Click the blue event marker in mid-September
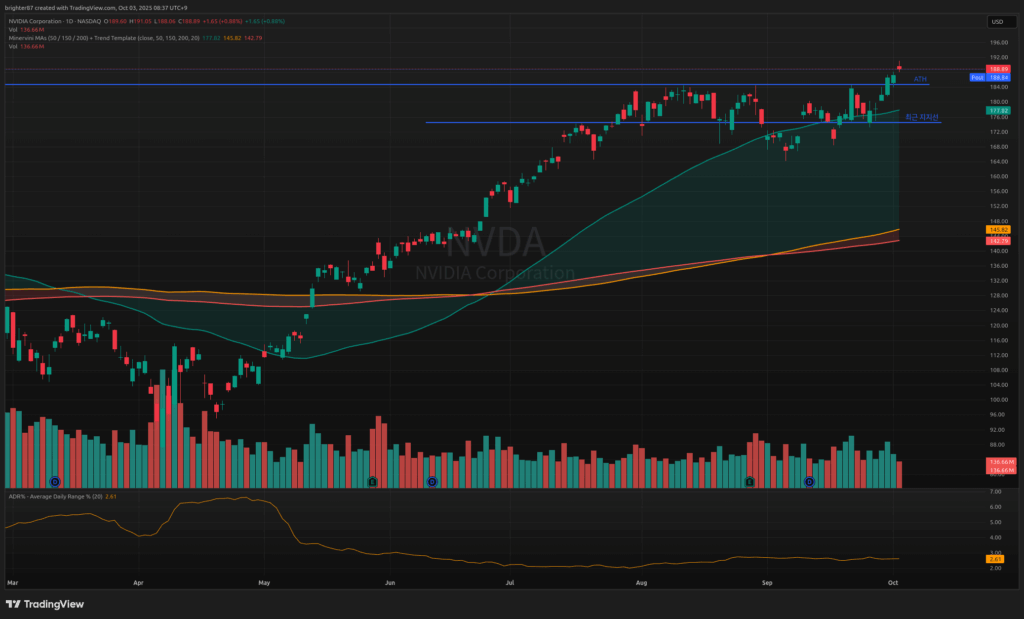 [x=810, y=482]
